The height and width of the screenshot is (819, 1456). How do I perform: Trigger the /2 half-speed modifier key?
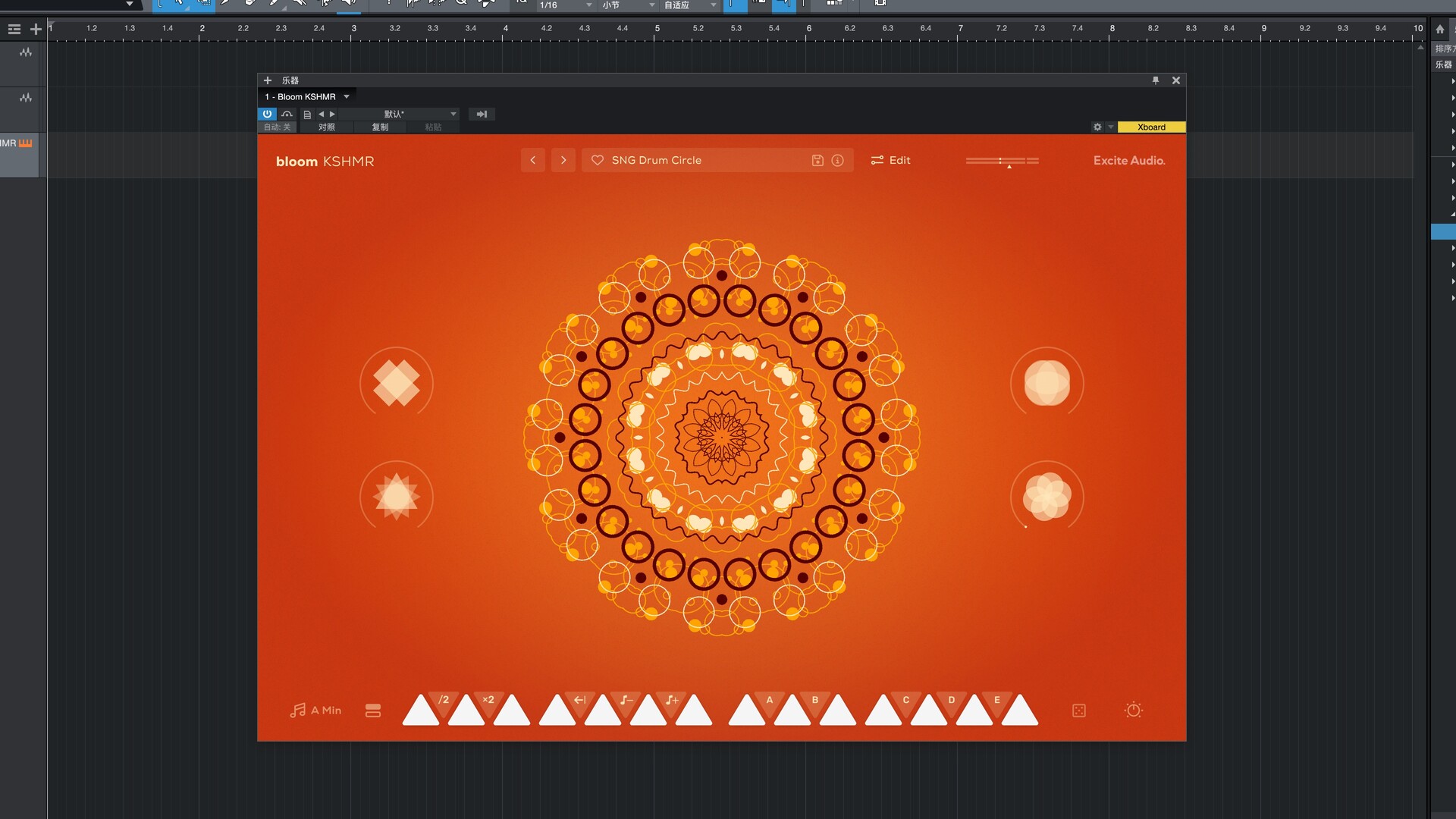coord(444,701)
